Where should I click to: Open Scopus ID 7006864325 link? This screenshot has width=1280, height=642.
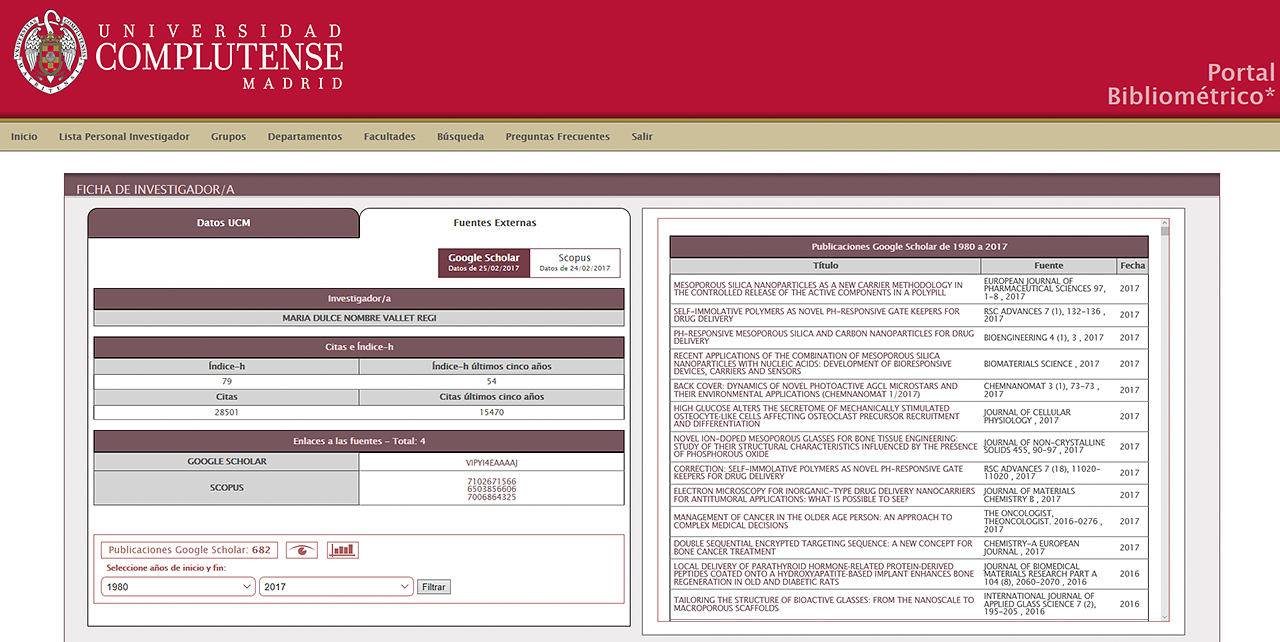pos(492,497)
